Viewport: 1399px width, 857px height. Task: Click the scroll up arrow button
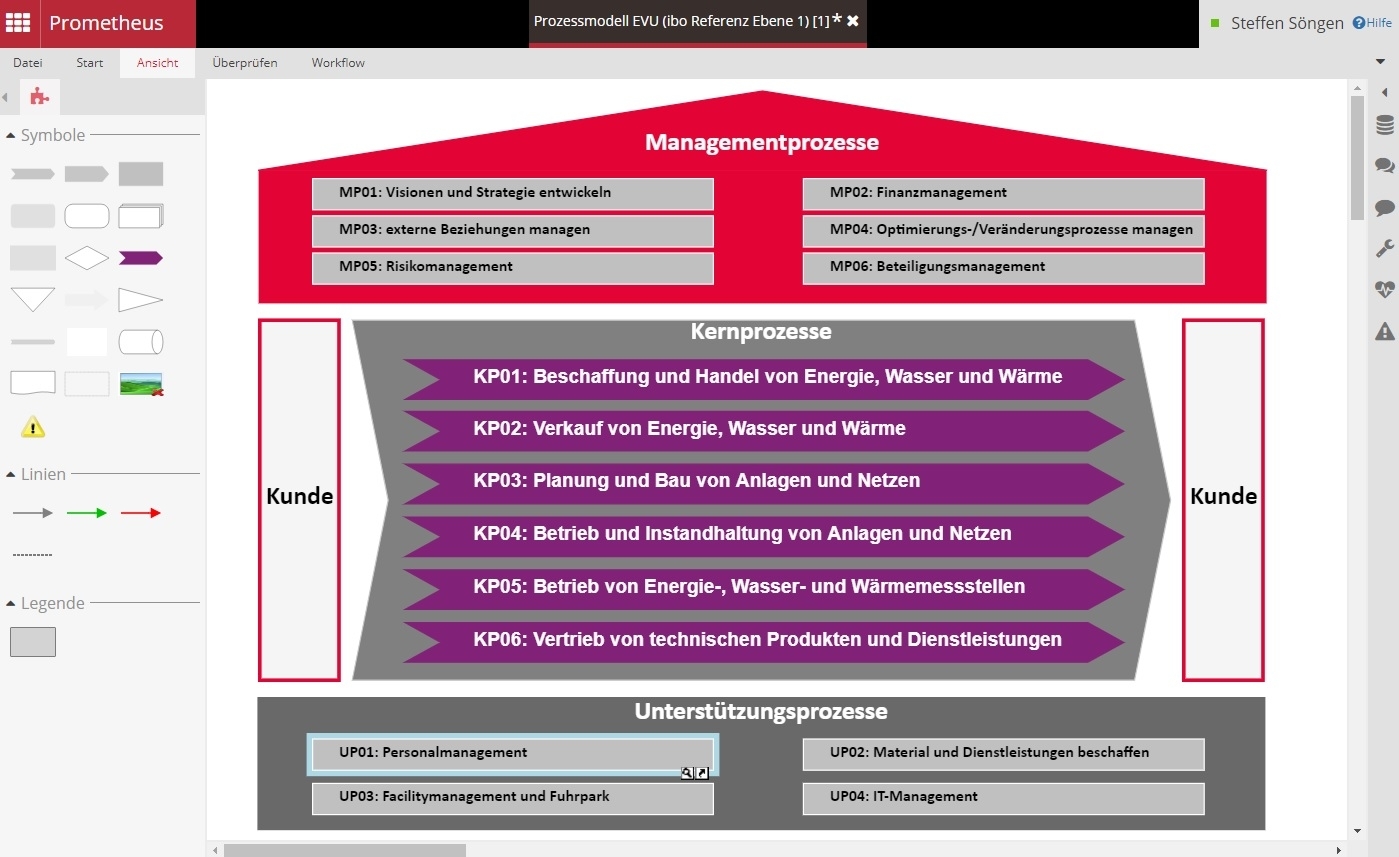(x=1357, y=87)
